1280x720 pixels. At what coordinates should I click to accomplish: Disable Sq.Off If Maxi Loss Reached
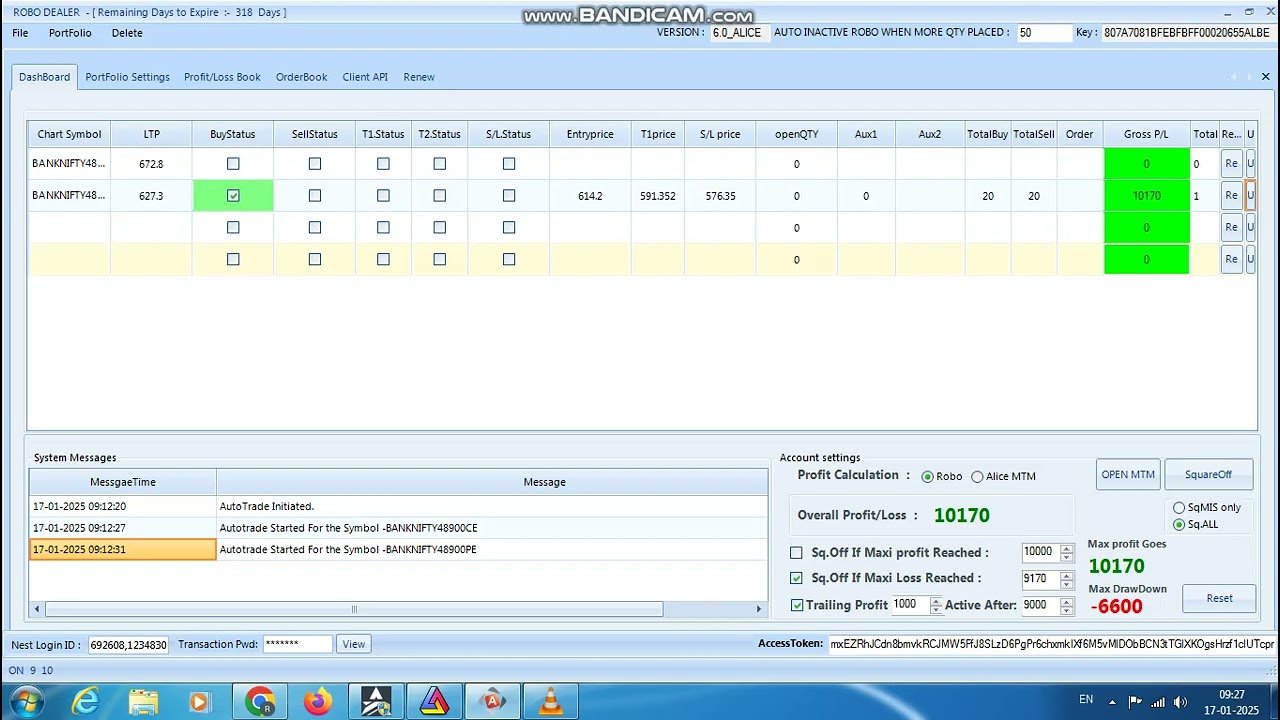(x=796, y=578)
